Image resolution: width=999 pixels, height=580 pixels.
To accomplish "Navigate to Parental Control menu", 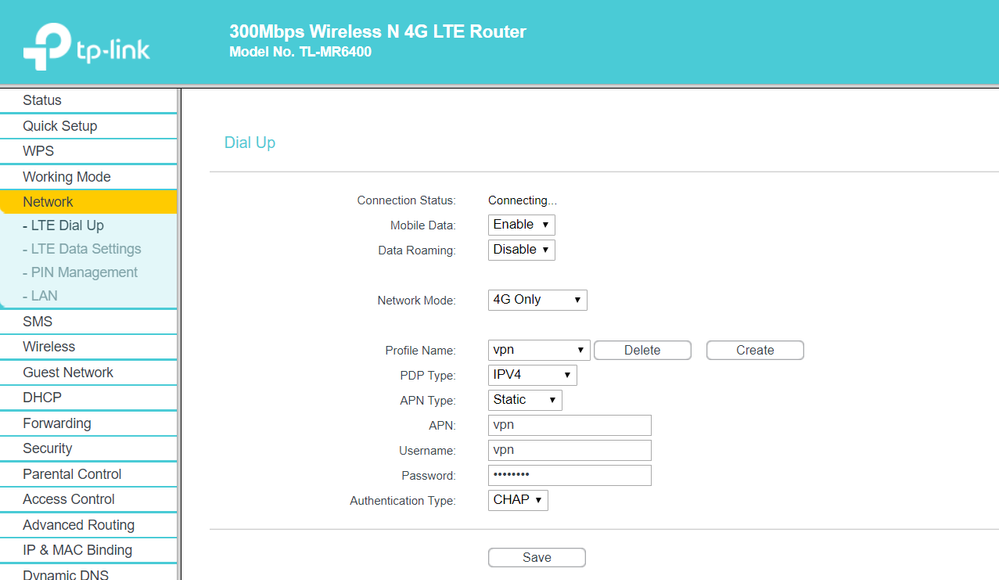I will click(72, 474).
